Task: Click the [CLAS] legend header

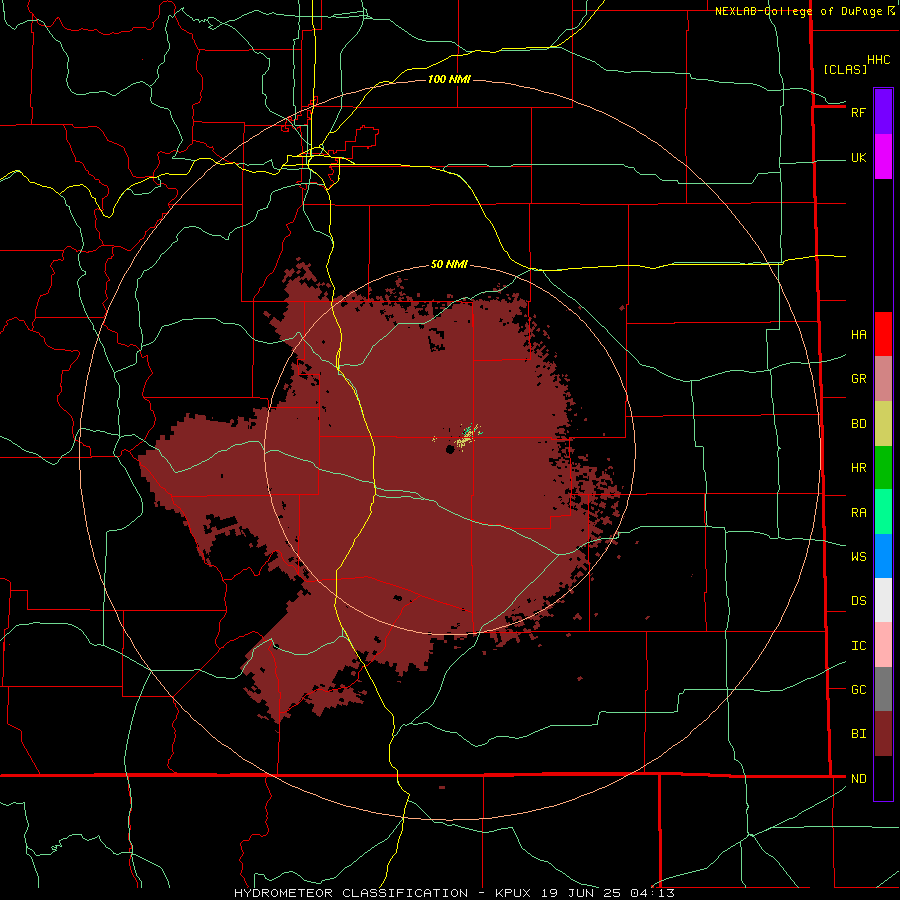Action: 845,69
